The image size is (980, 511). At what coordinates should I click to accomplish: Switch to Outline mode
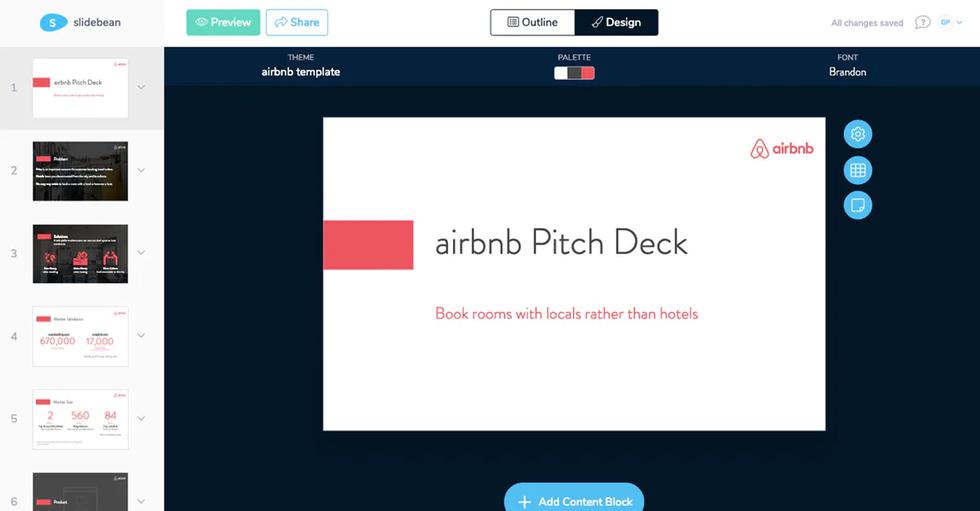[532, 22]
